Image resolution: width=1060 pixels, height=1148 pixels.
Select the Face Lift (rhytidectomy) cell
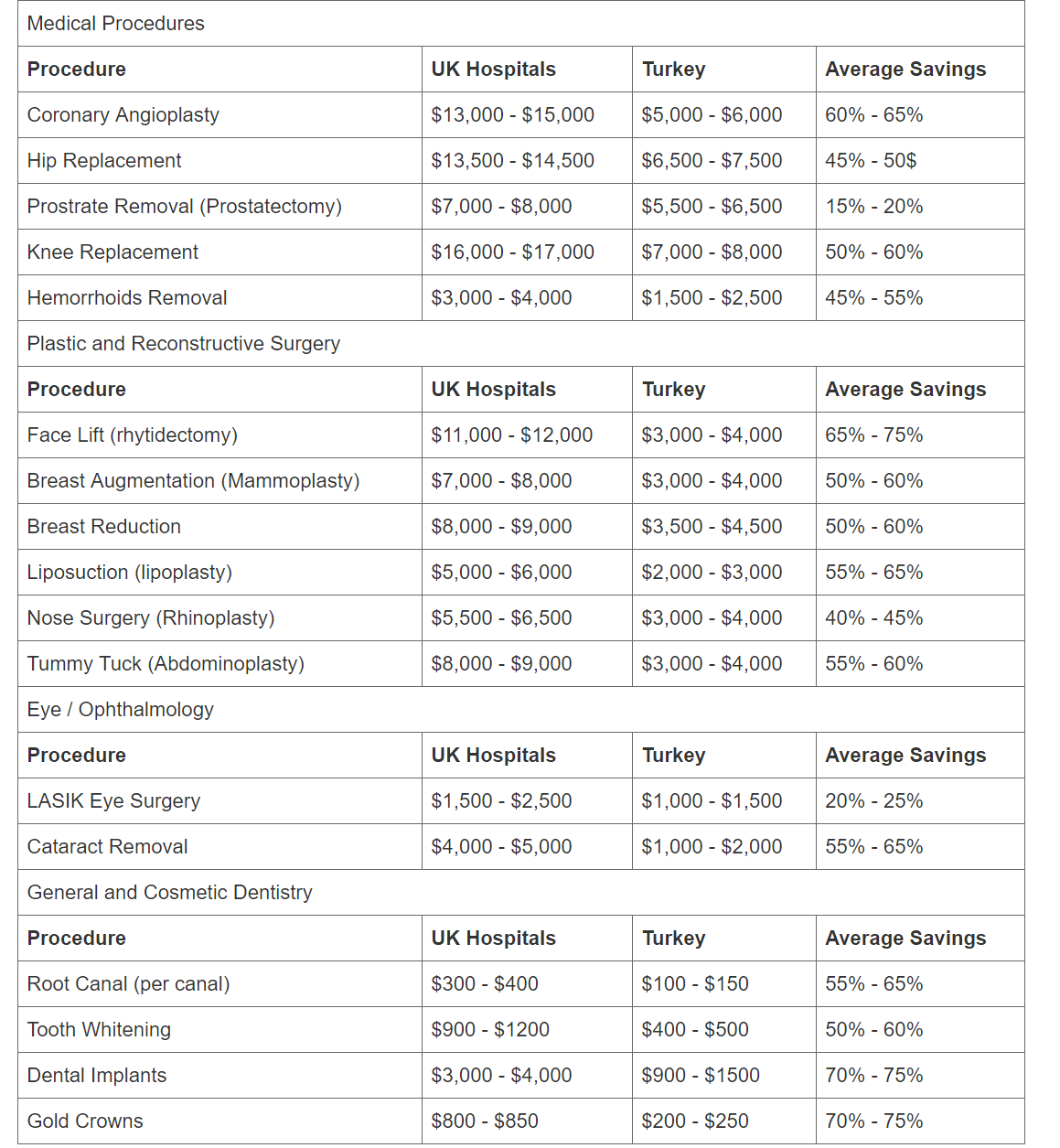[133, 435]
